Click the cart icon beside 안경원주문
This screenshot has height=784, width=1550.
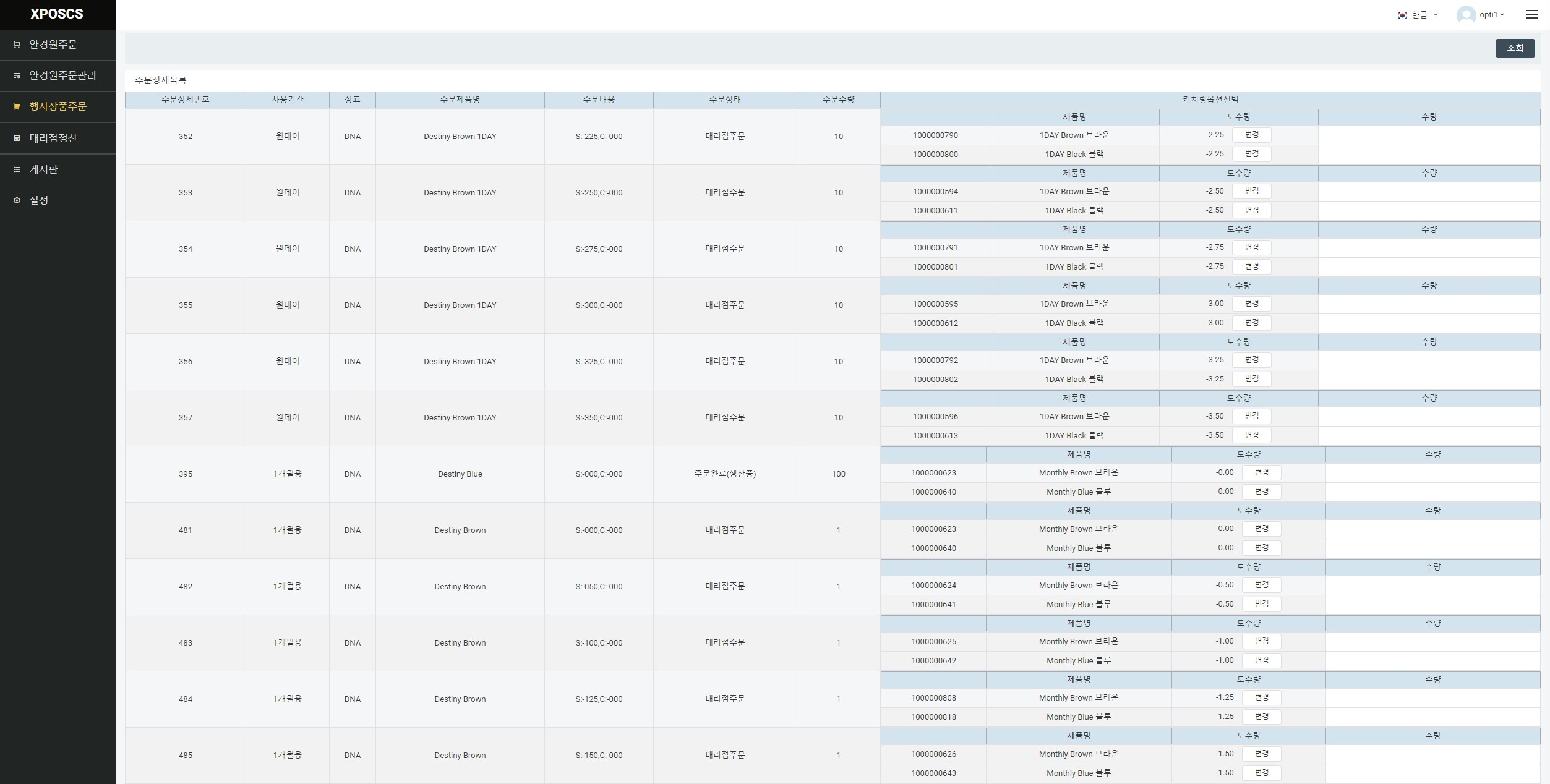coord(17,45)
